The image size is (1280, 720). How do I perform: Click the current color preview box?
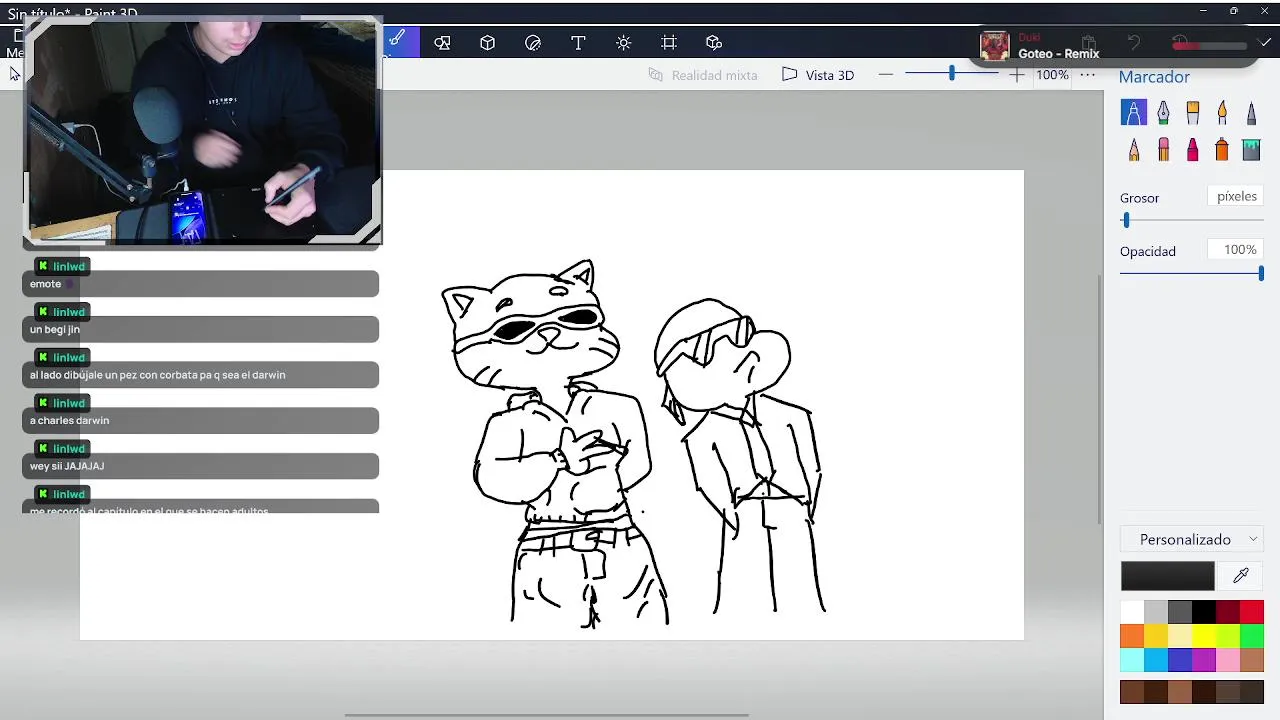[x=1167, y=576]
